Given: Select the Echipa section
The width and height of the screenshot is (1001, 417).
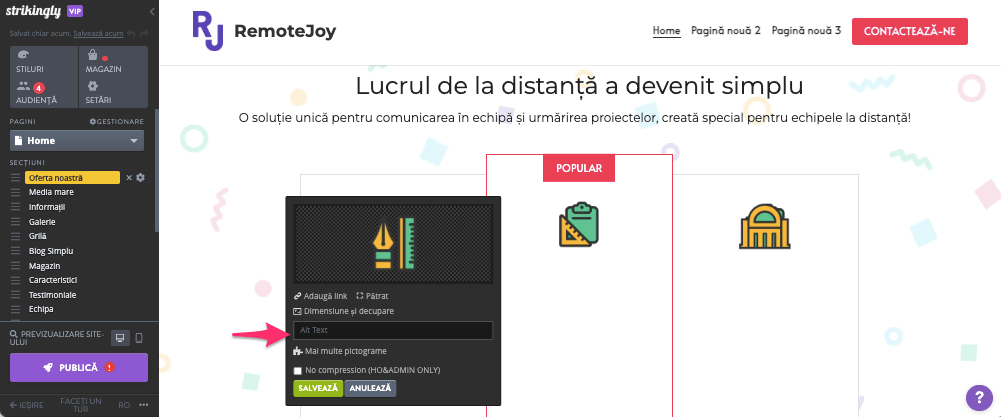Looking at the screenshot, I should (41, 309).
